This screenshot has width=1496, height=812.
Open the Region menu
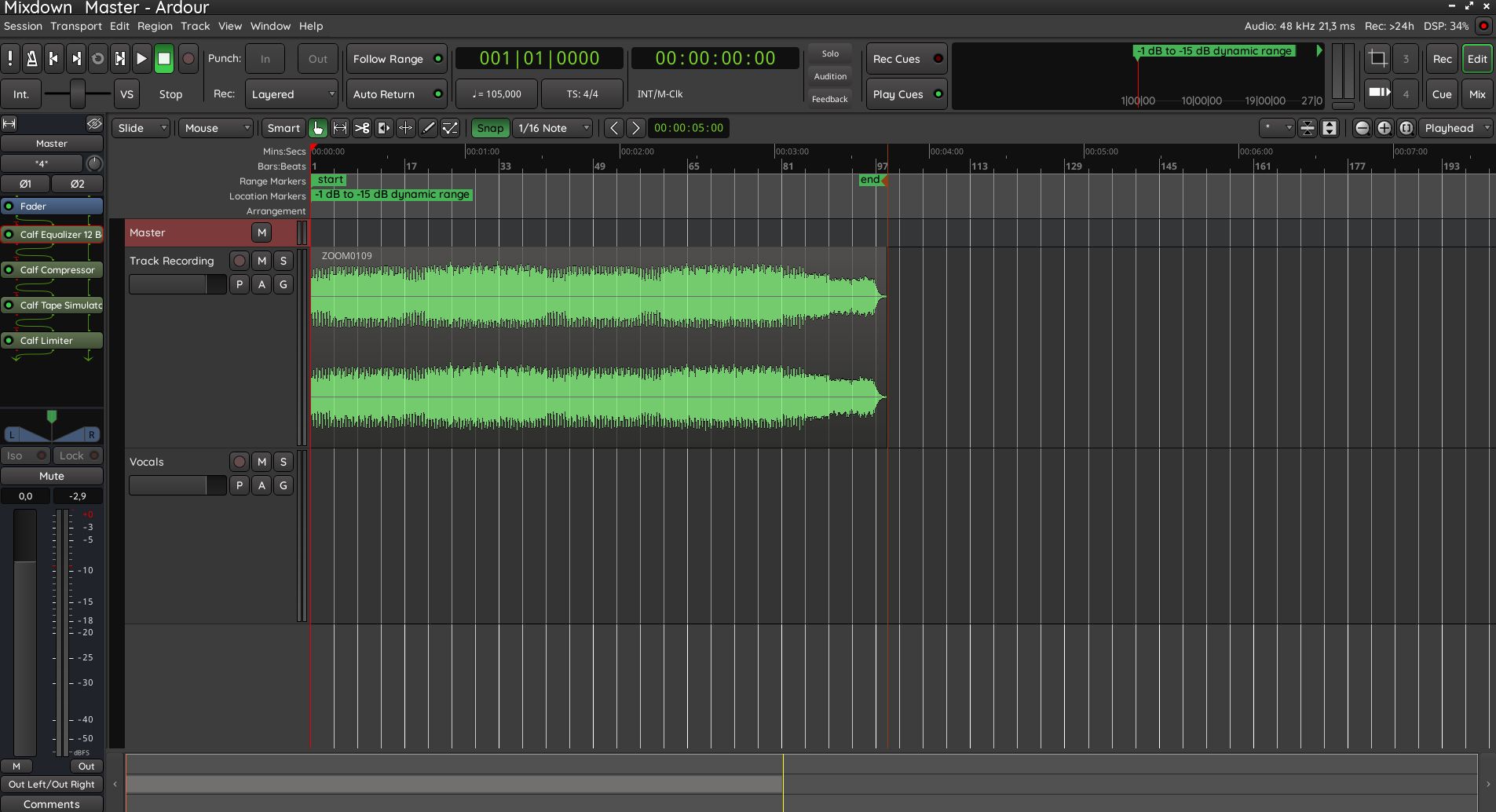[x=155, y=26]
